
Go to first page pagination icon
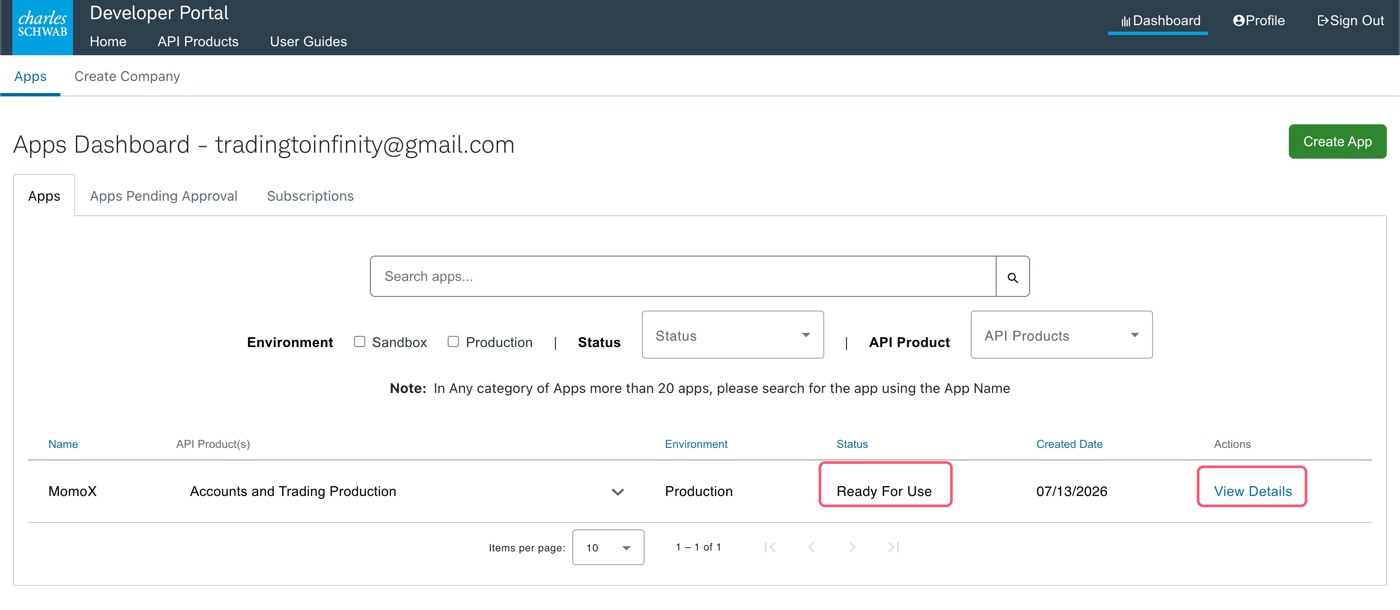(x=770, y=547)
